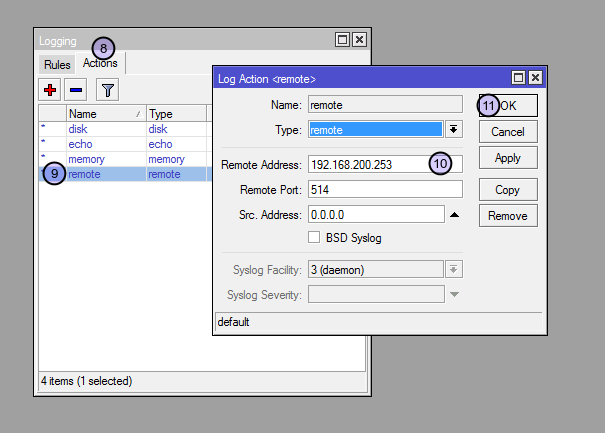This screenshot has width=605, height=433.
Task: Close the Logging window
Action: pos(359,40)
